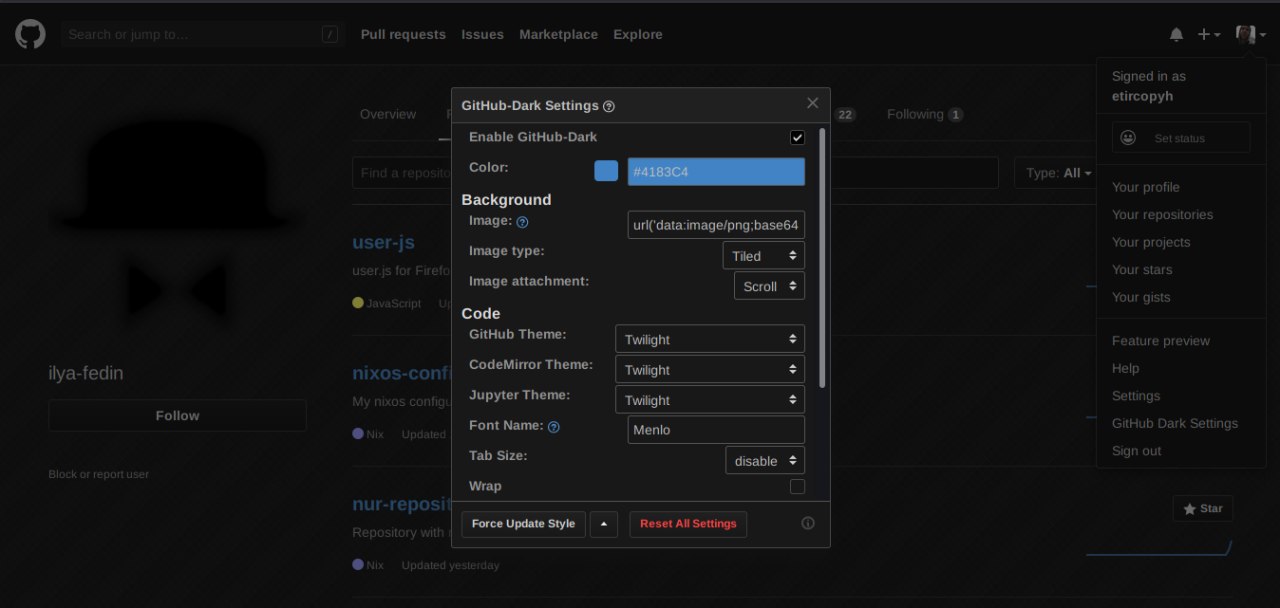Open the Image attachment Scroll dropdown
The height and width of the screenshot is (608, 1280).
[769, 286]
